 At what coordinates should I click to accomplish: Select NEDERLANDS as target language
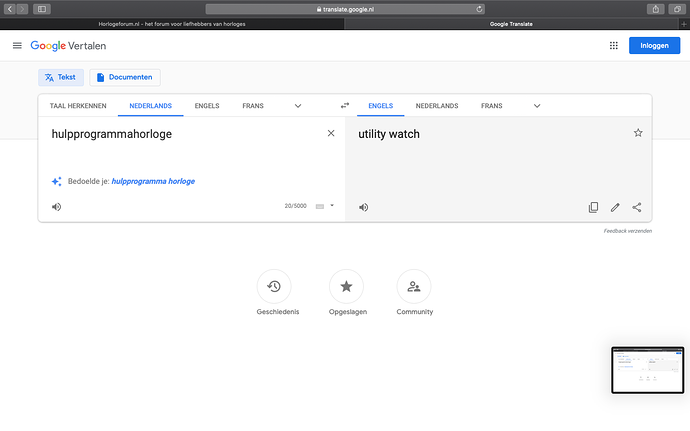(x=437, y=106)
